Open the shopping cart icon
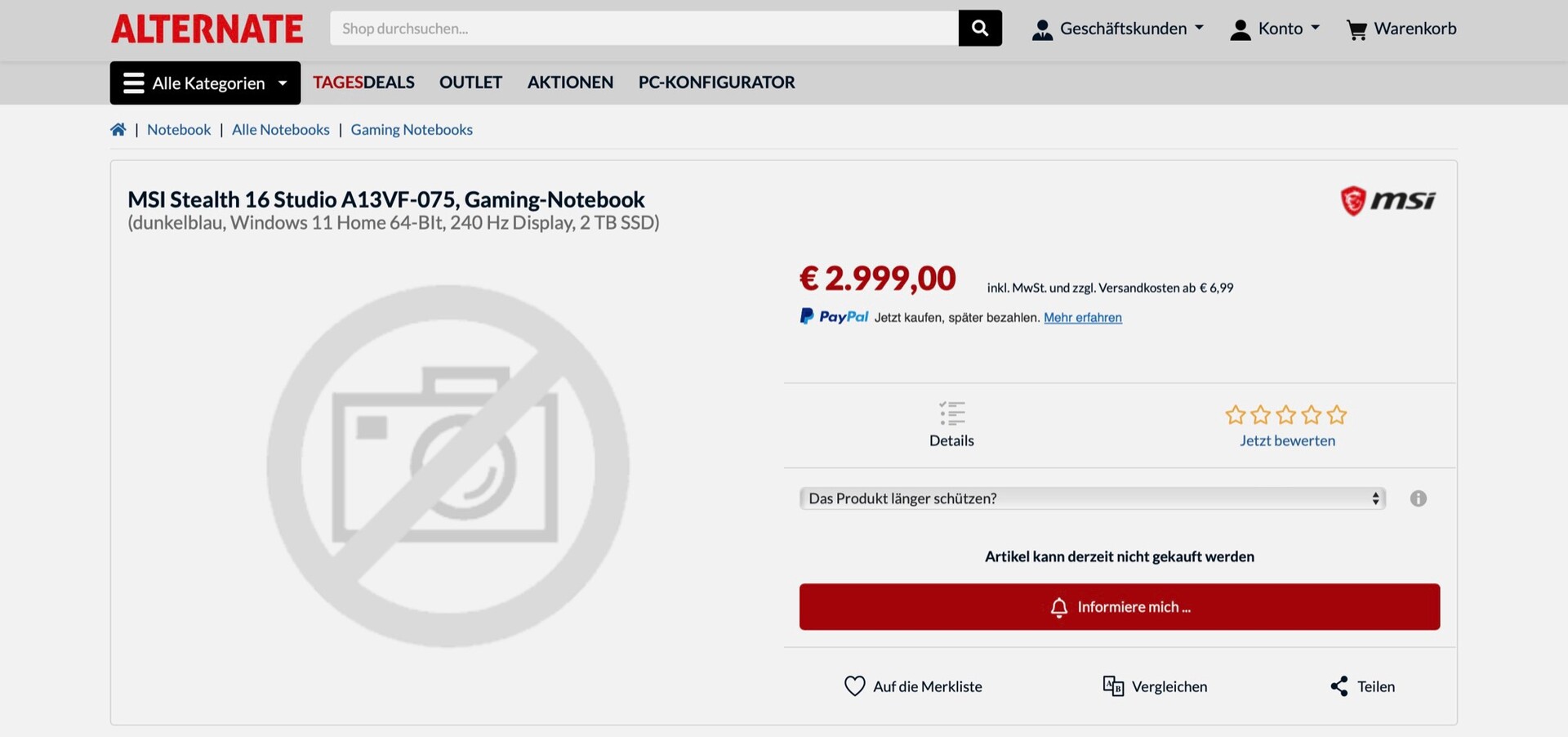The height and width of the screenshot is (737, 1568). pos(1356,30)
